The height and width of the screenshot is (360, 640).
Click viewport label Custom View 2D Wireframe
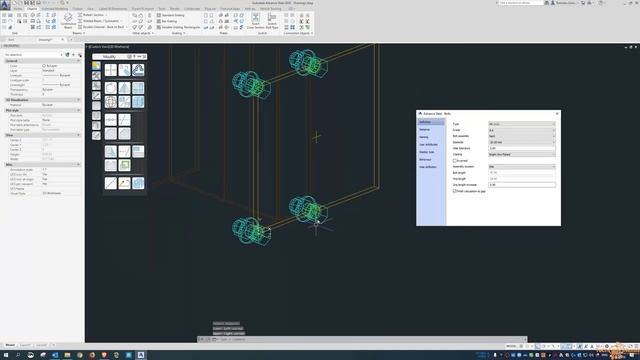point(109,47)
